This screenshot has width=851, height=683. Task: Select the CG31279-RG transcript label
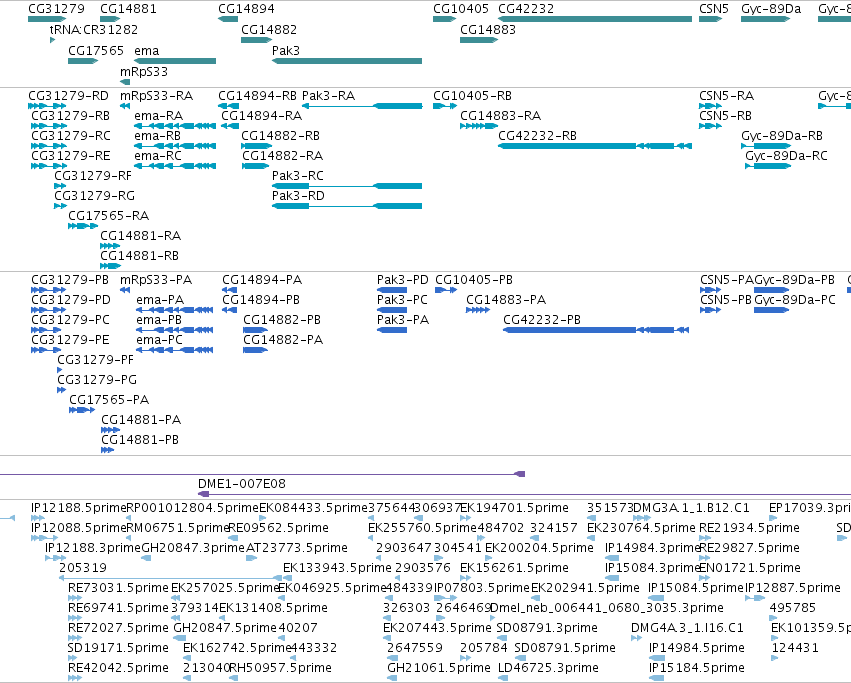click(x=94, y=195)
